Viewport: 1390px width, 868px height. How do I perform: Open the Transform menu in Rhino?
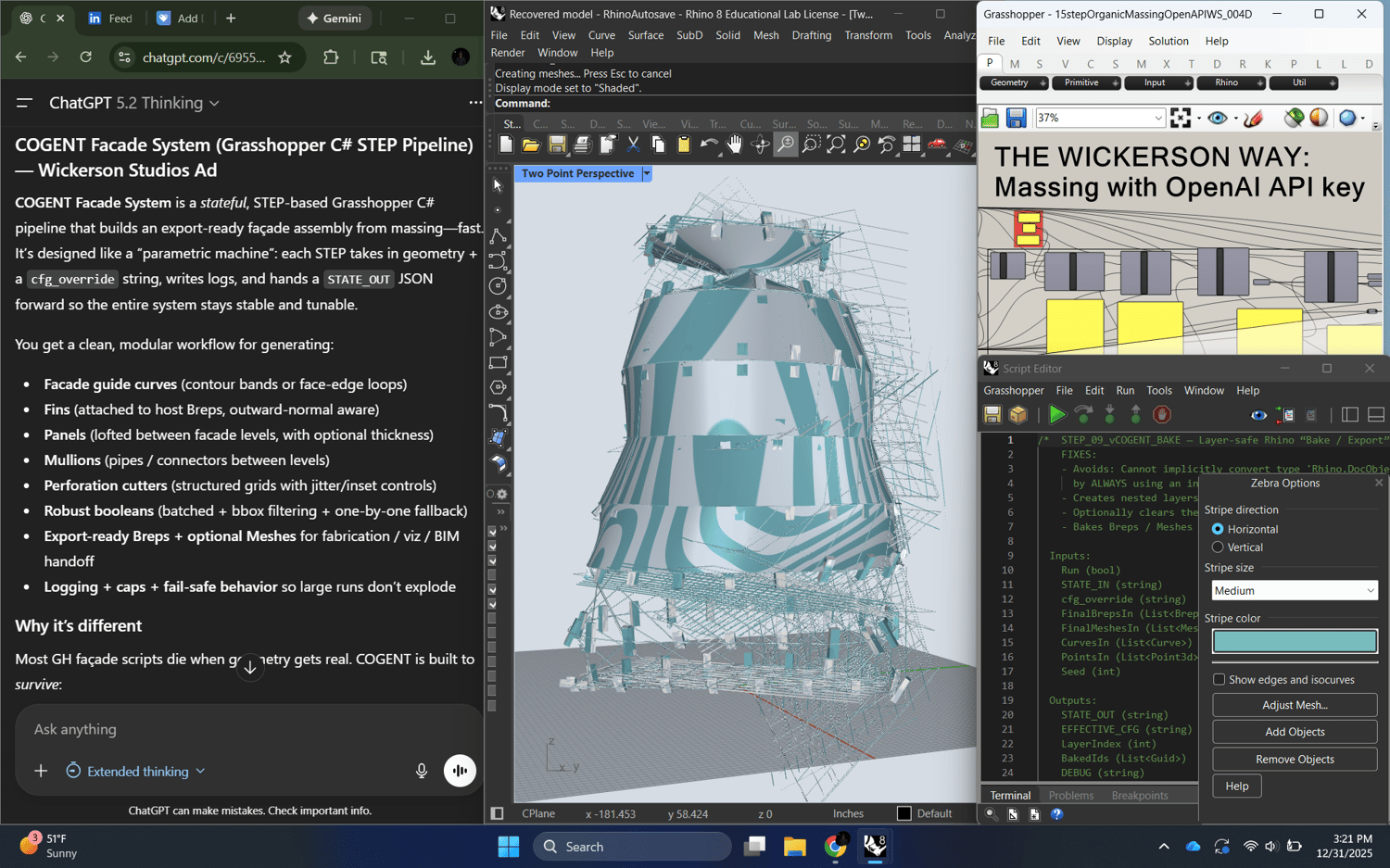pos(868,35)
